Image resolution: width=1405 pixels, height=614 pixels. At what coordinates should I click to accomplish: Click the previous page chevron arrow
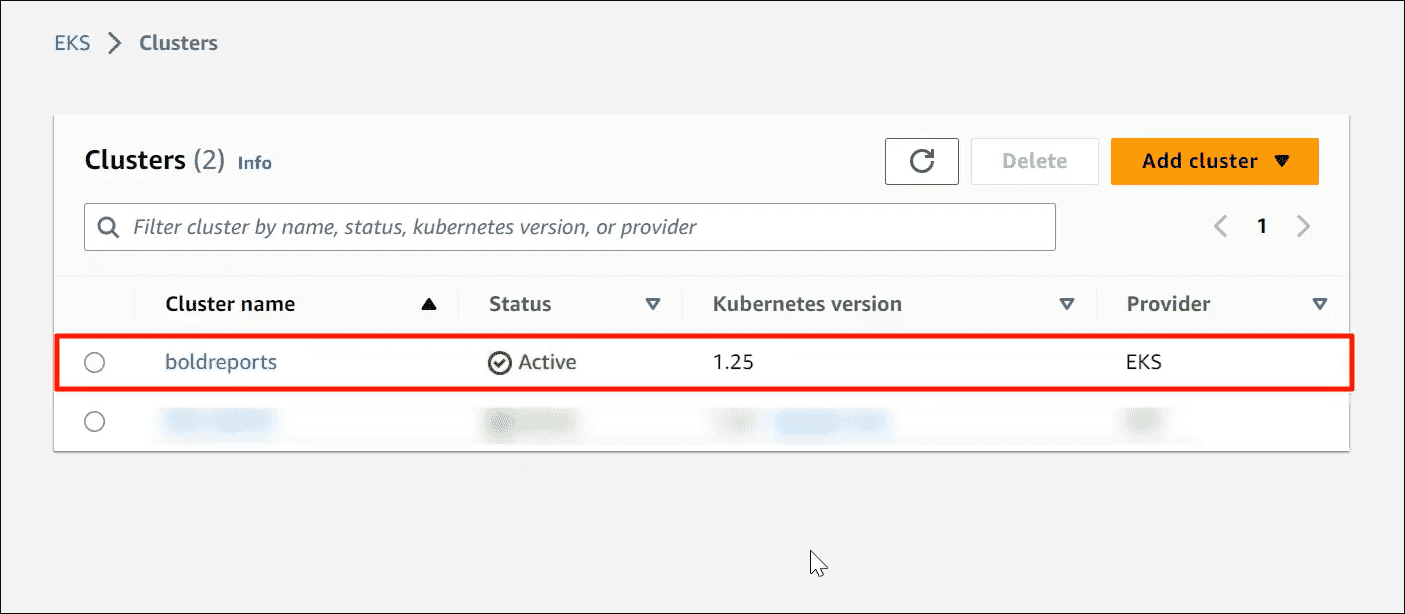click(x=1220, y=226)
